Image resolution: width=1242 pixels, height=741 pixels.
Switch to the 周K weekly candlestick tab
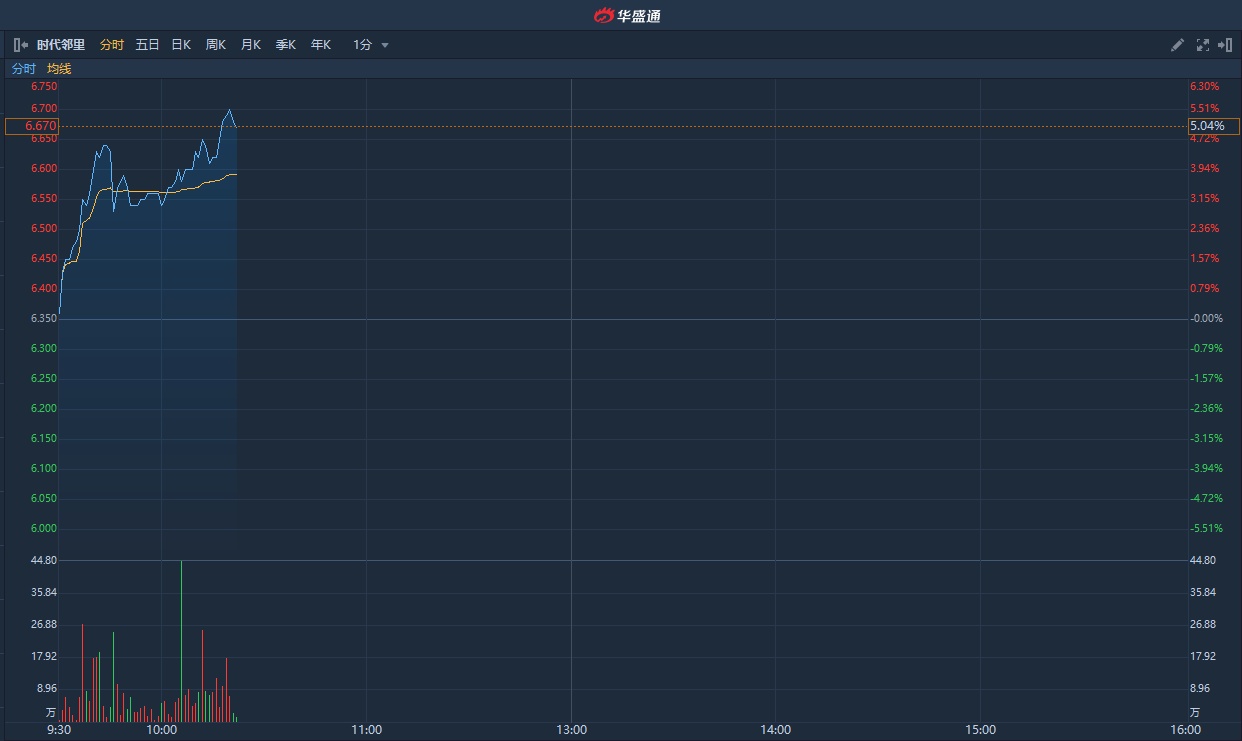click(x=216, y=45)
